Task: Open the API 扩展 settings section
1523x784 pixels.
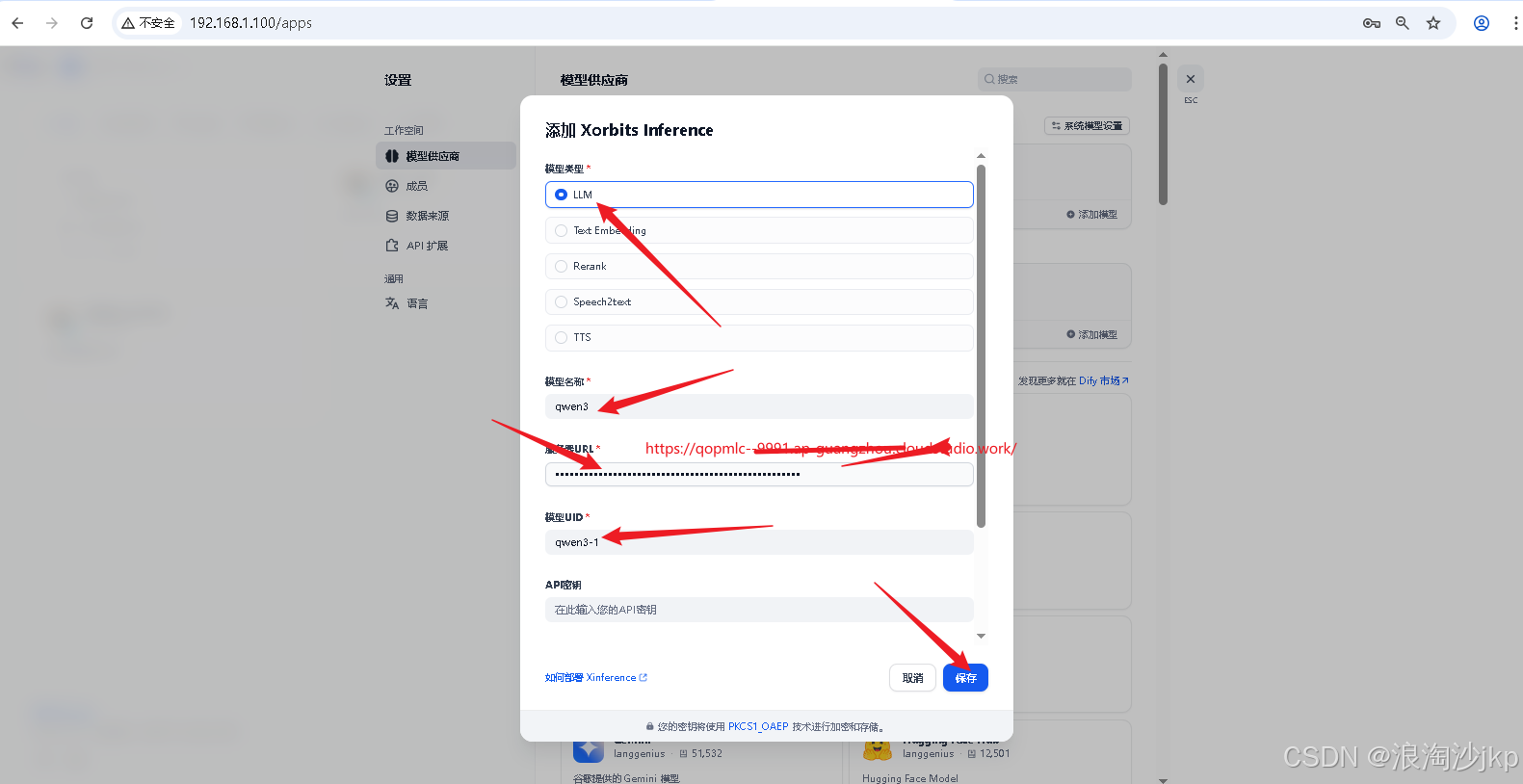Action: [446, 246]
